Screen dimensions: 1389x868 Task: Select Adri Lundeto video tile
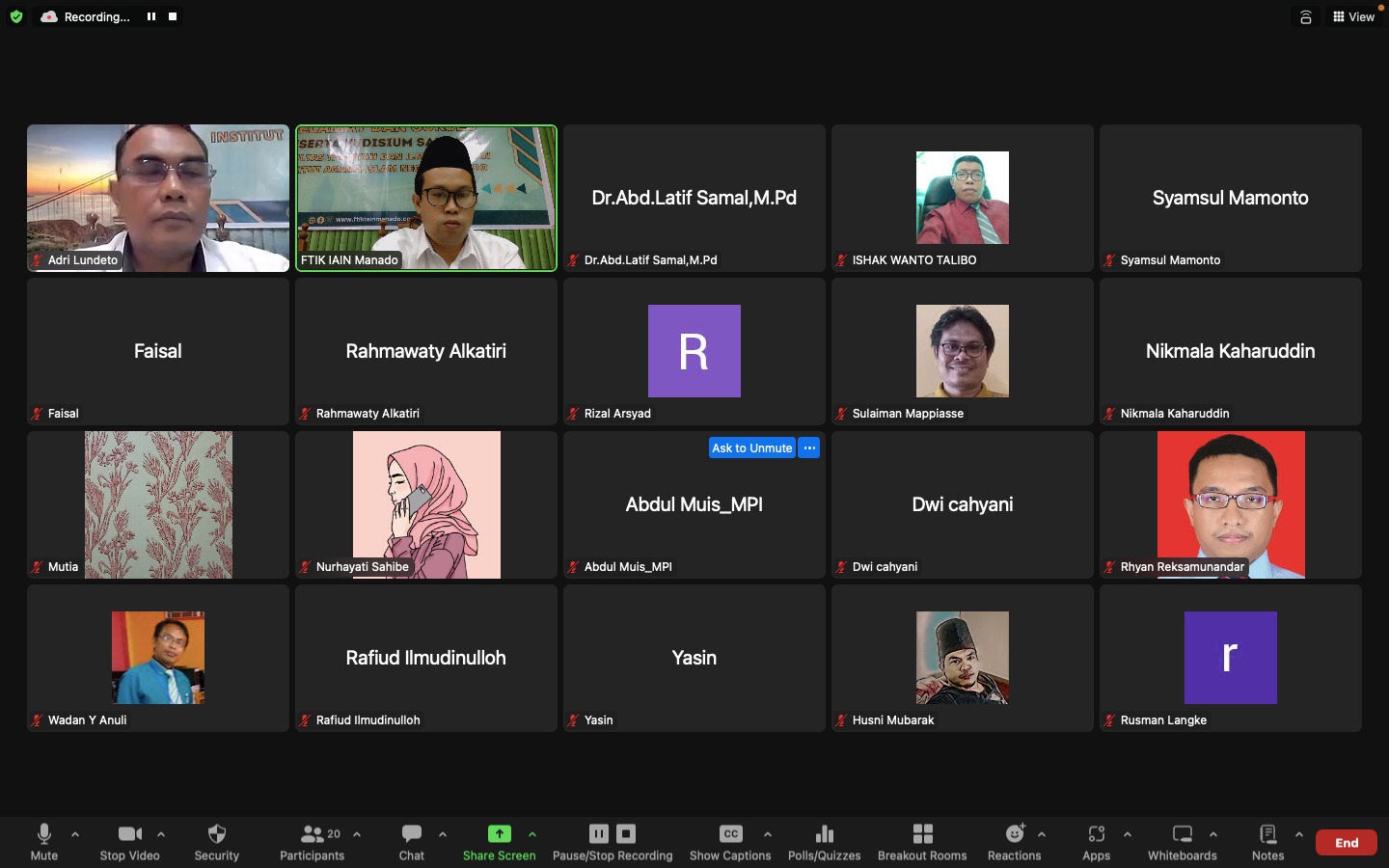(158, 198)
